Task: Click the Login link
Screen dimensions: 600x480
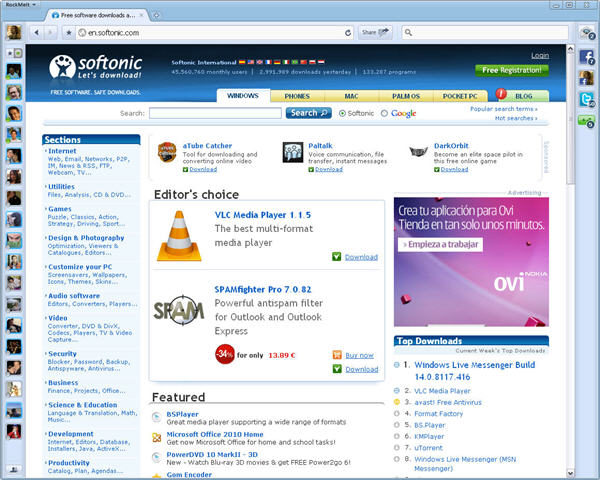Action: (x=540, y=56)
